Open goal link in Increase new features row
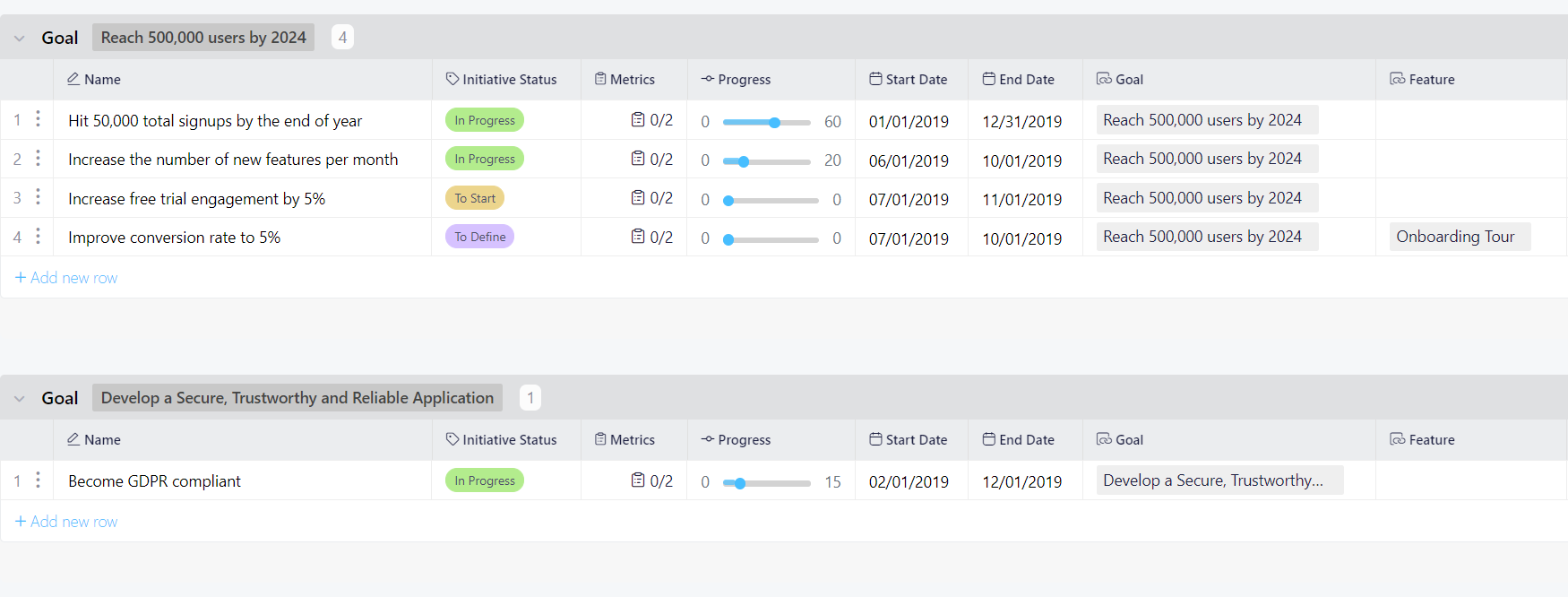This screenshot has width=1568, height=597. point(1207,159)
